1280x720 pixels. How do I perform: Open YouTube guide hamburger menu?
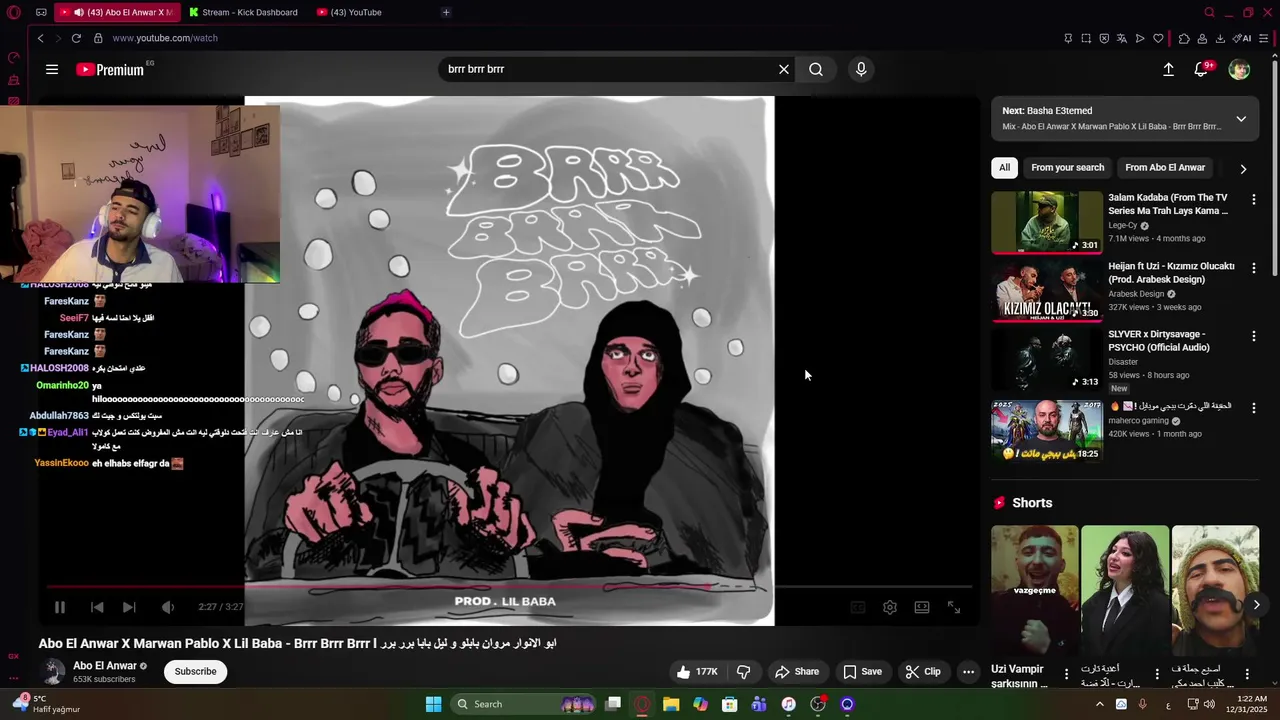(52, 69)
